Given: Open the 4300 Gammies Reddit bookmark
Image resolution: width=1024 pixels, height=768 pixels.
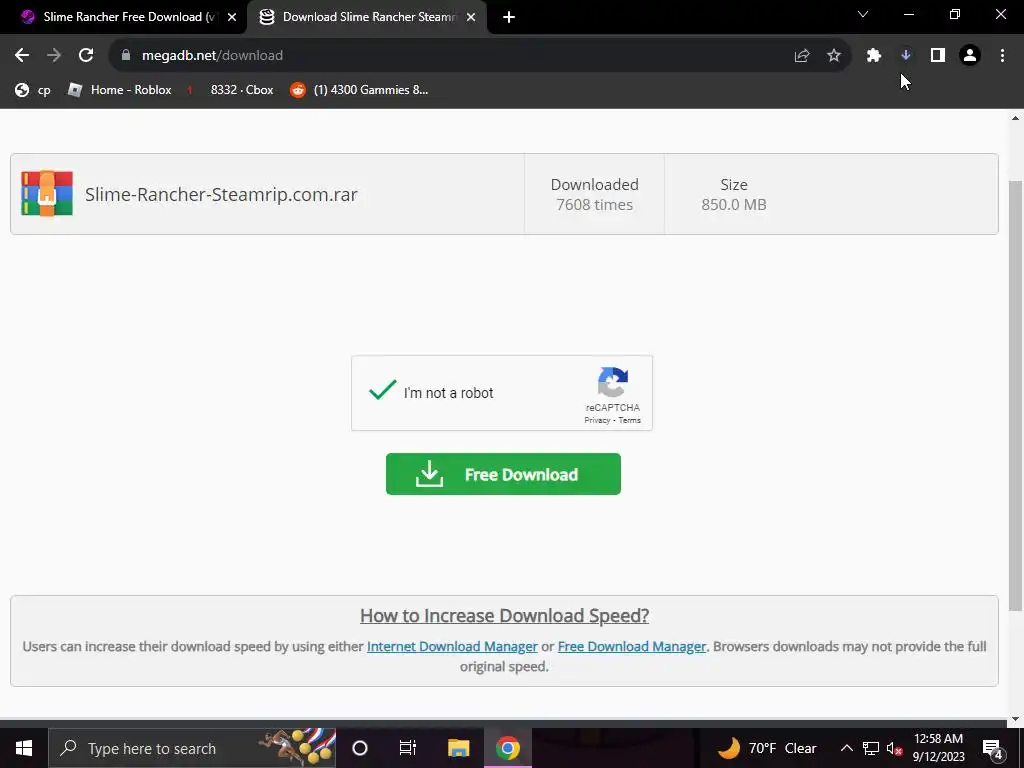Looking at the screenshot, I should pyautogui.click(x=359, y=90).
